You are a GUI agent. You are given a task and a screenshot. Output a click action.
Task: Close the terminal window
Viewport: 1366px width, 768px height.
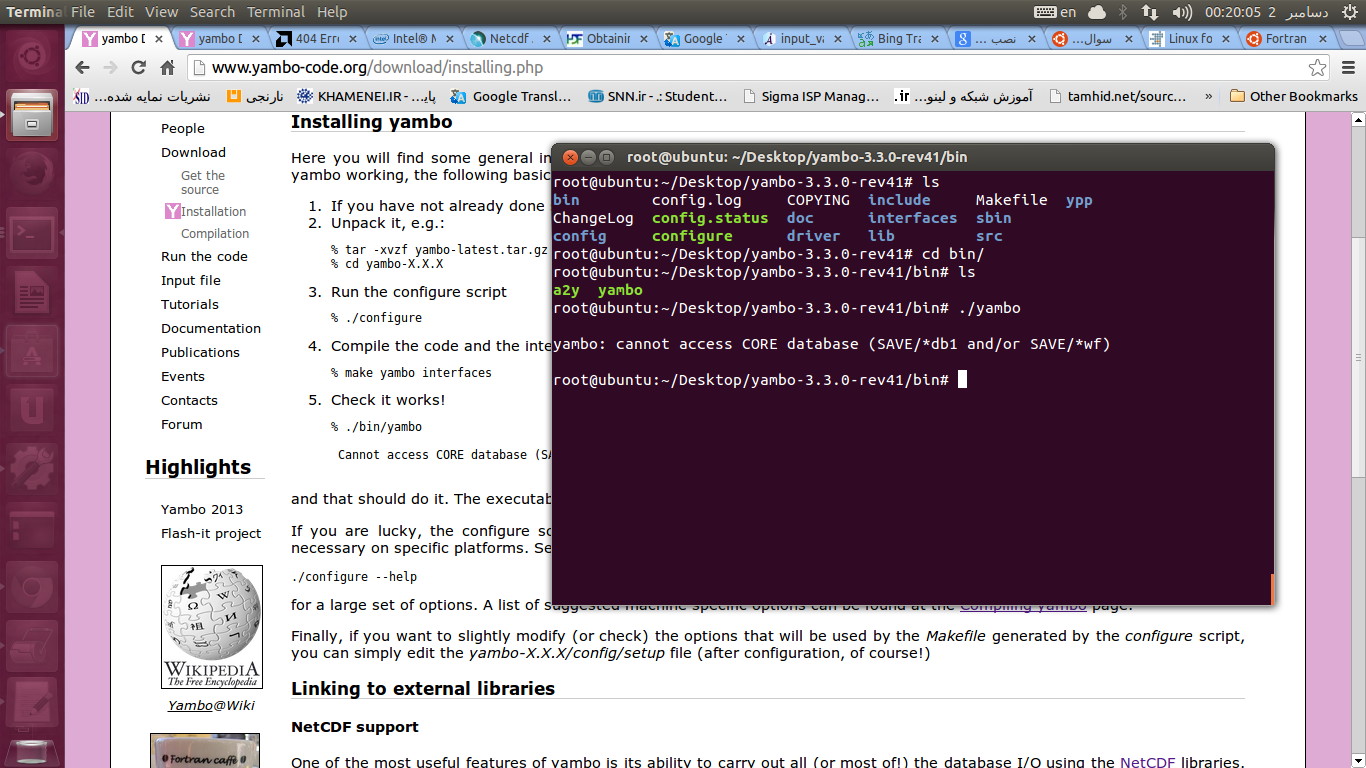(570, 157)
